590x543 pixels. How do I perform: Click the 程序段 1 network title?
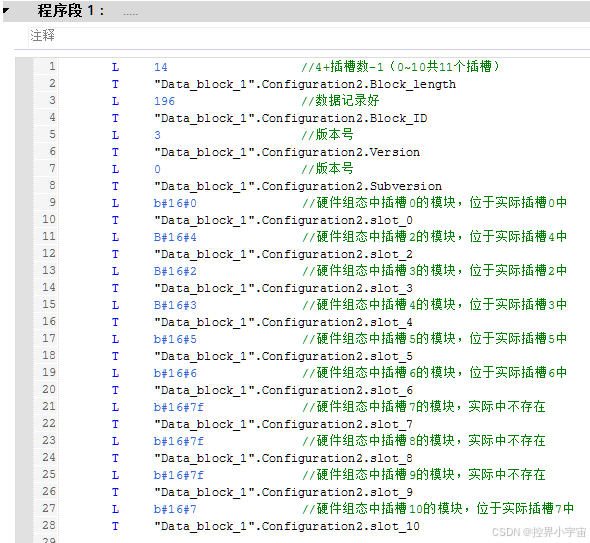point(71,11)
